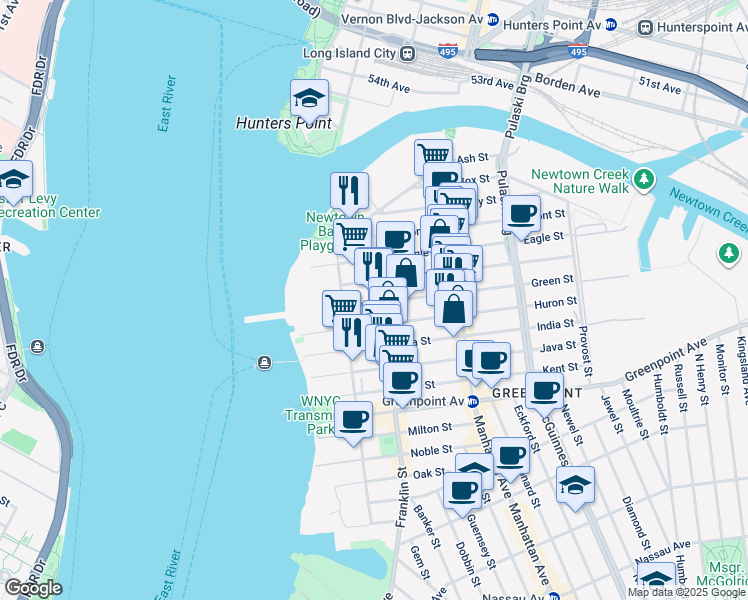Screen dimensions: 748x600
Task: Select the Pulaski Brg label
Action: (x=517, y=106)
